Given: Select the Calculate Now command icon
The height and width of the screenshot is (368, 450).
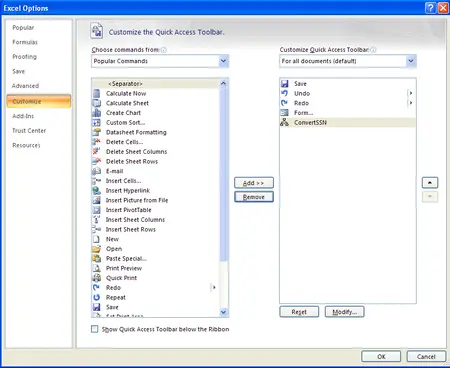Looking at the screenshot, I should pyautogui.click(x=97, y=93).
